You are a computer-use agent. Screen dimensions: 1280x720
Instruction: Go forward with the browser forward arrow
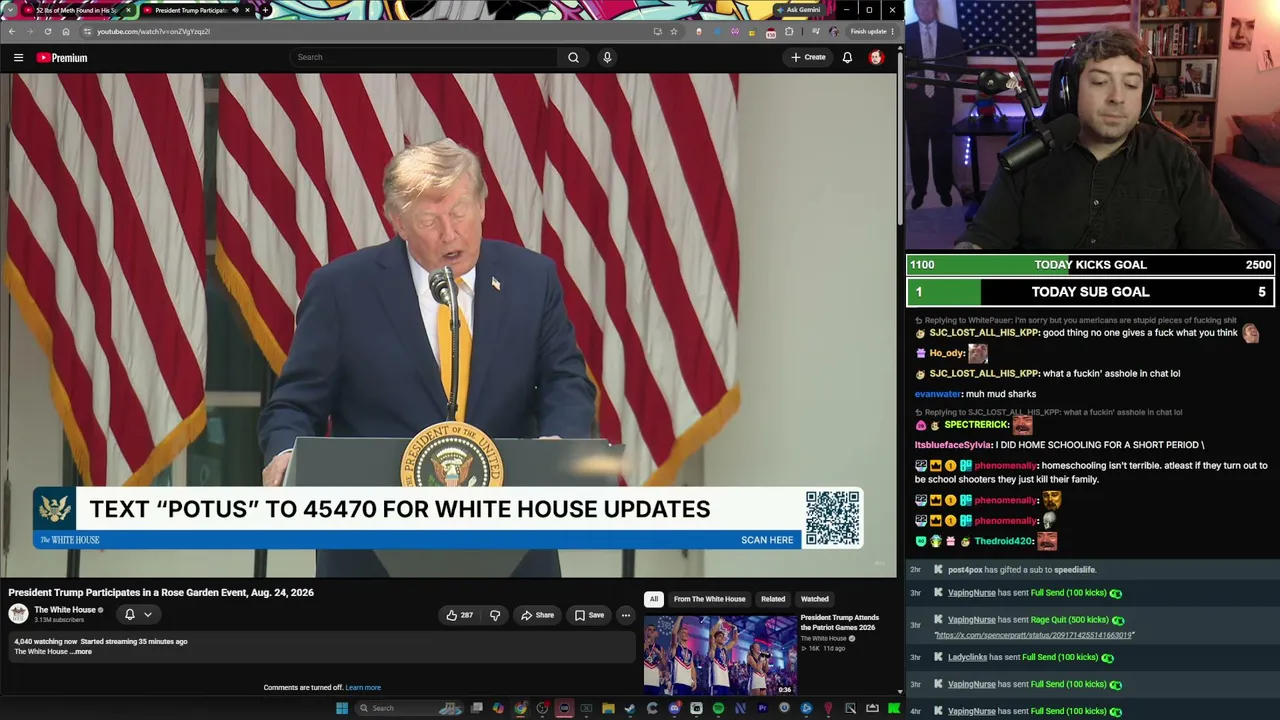29,31
